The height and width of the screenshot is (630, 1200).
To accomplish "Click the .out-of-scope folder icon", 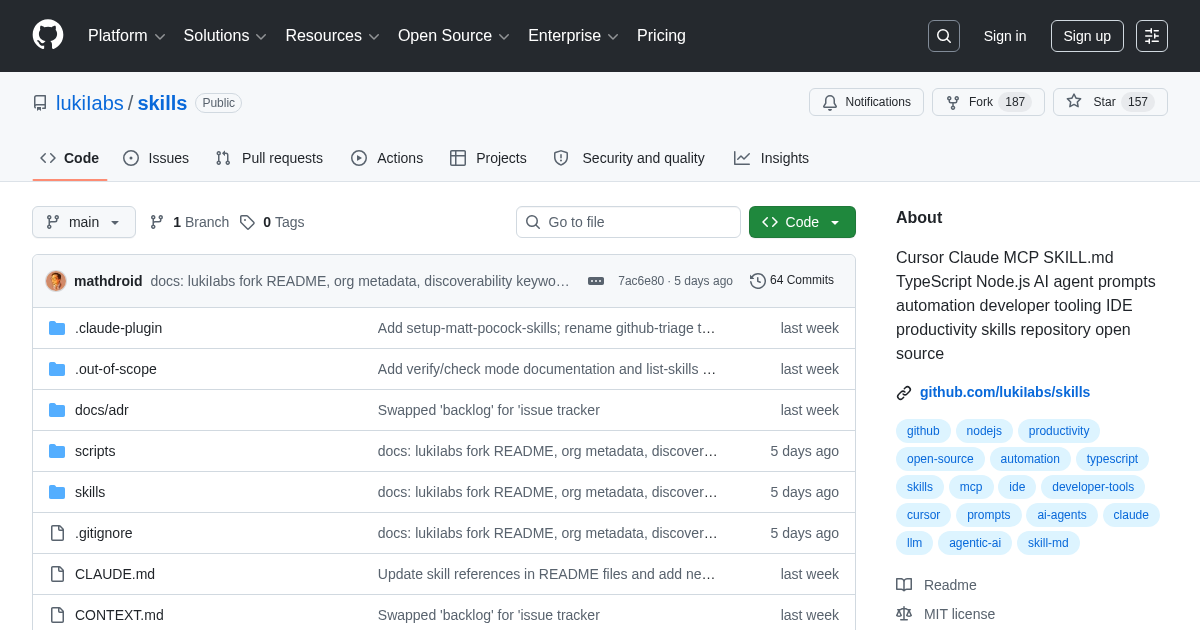I will 57,369.
